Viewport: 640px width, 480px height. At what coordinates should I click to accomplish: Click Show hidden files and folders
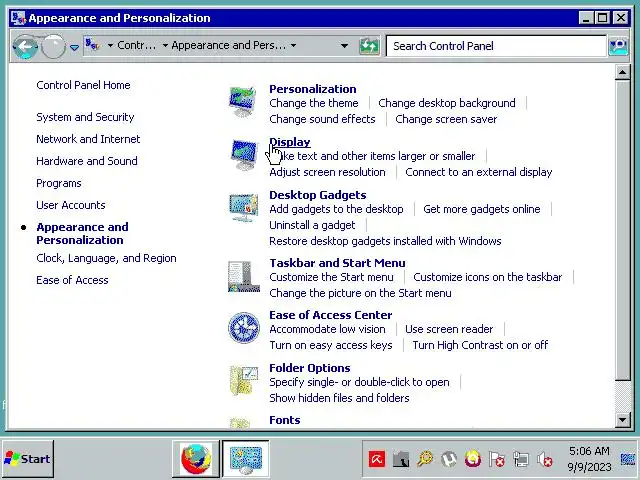[x=339, y=398]
